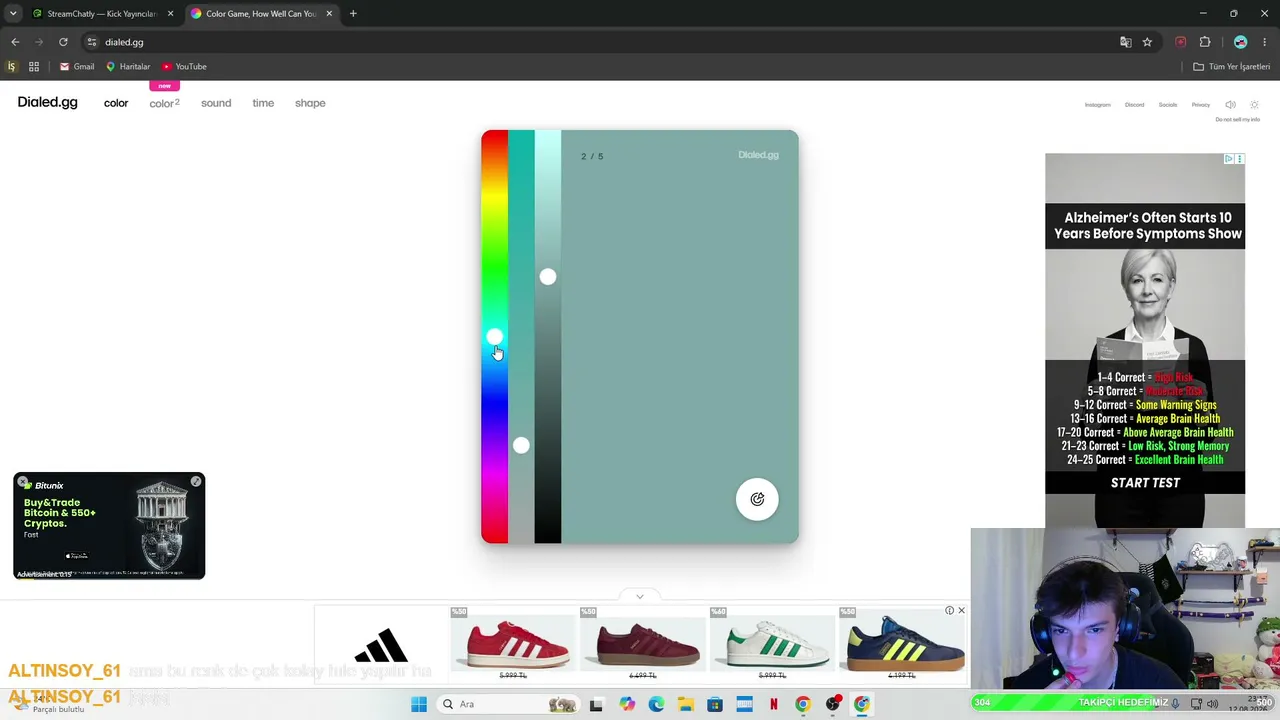Viewport: 1280px width, 720px height.
Task: Switch to the shape game mode
Action: coord(310,103)
